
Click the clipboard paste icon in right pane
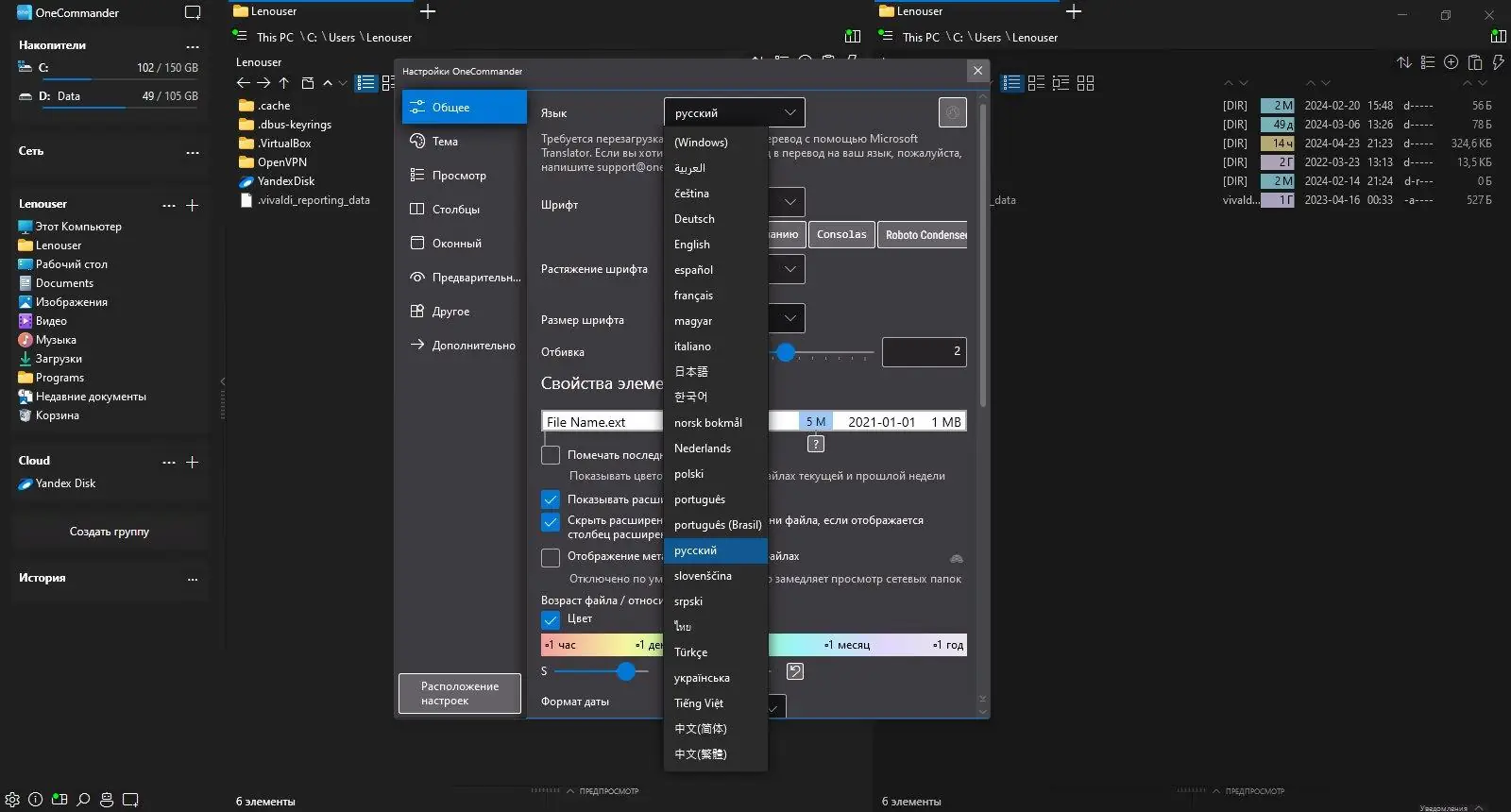1475,62
